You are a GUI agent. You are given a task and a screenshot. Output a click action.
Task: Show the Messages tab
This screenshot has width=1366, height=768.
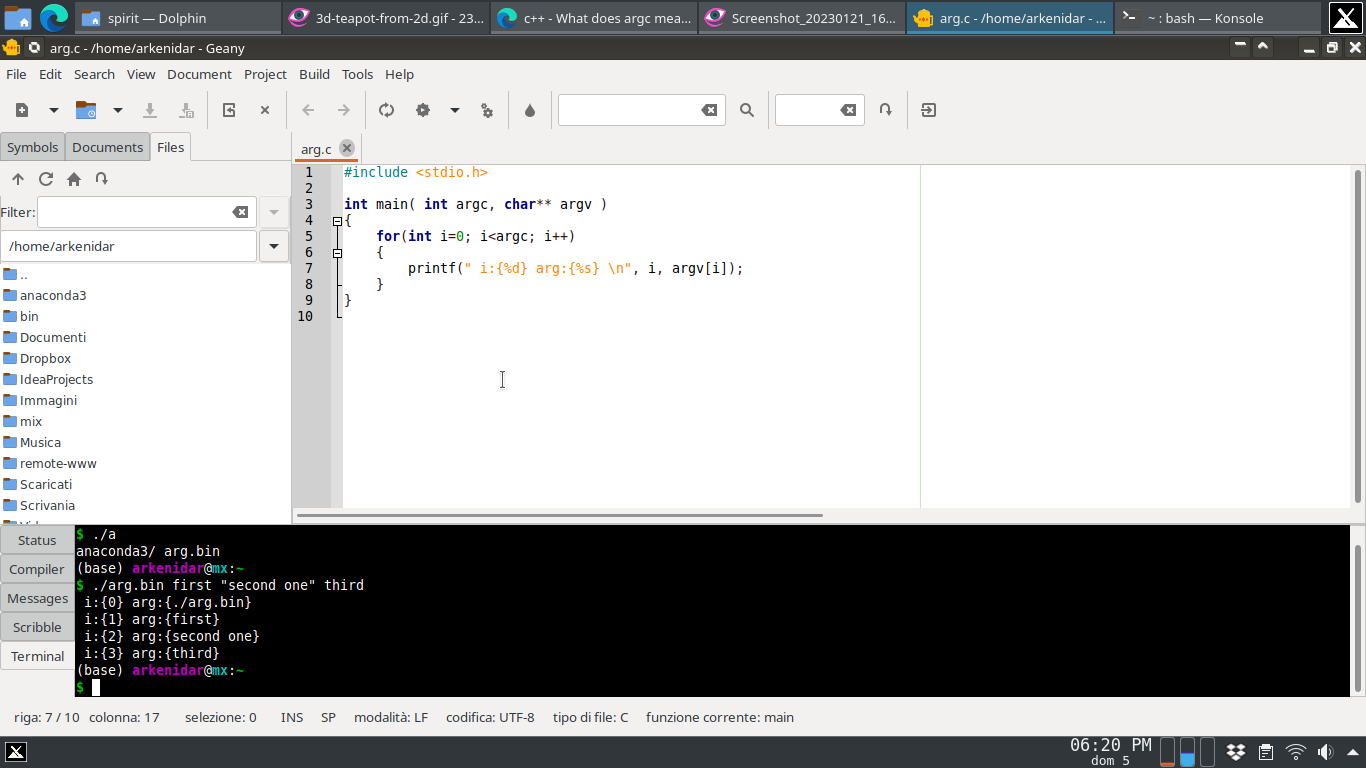tap(37, 598)
